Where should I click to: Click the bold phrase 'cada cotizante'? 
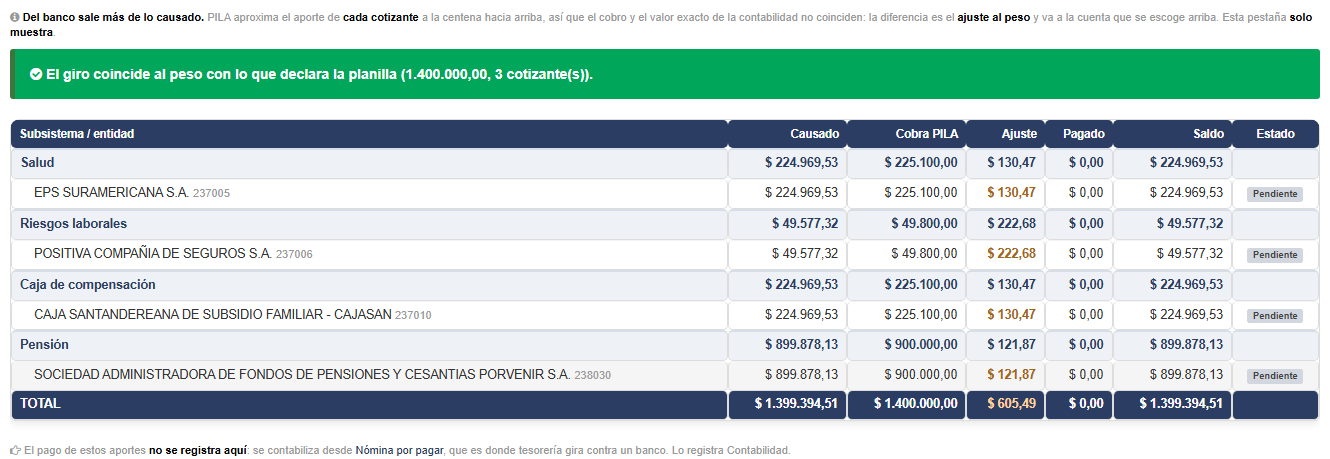pos(380,18)
